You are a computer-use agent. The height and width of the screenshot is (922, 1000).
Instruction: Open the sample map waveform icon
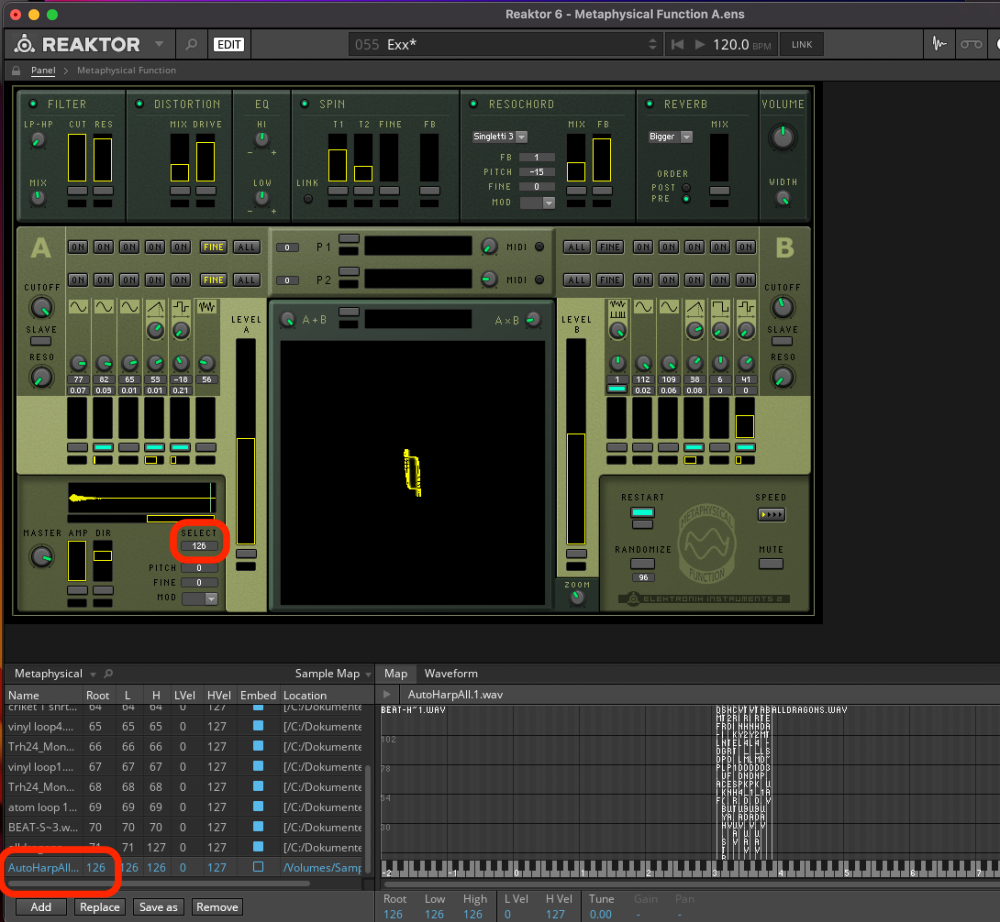tap(939, 44)
